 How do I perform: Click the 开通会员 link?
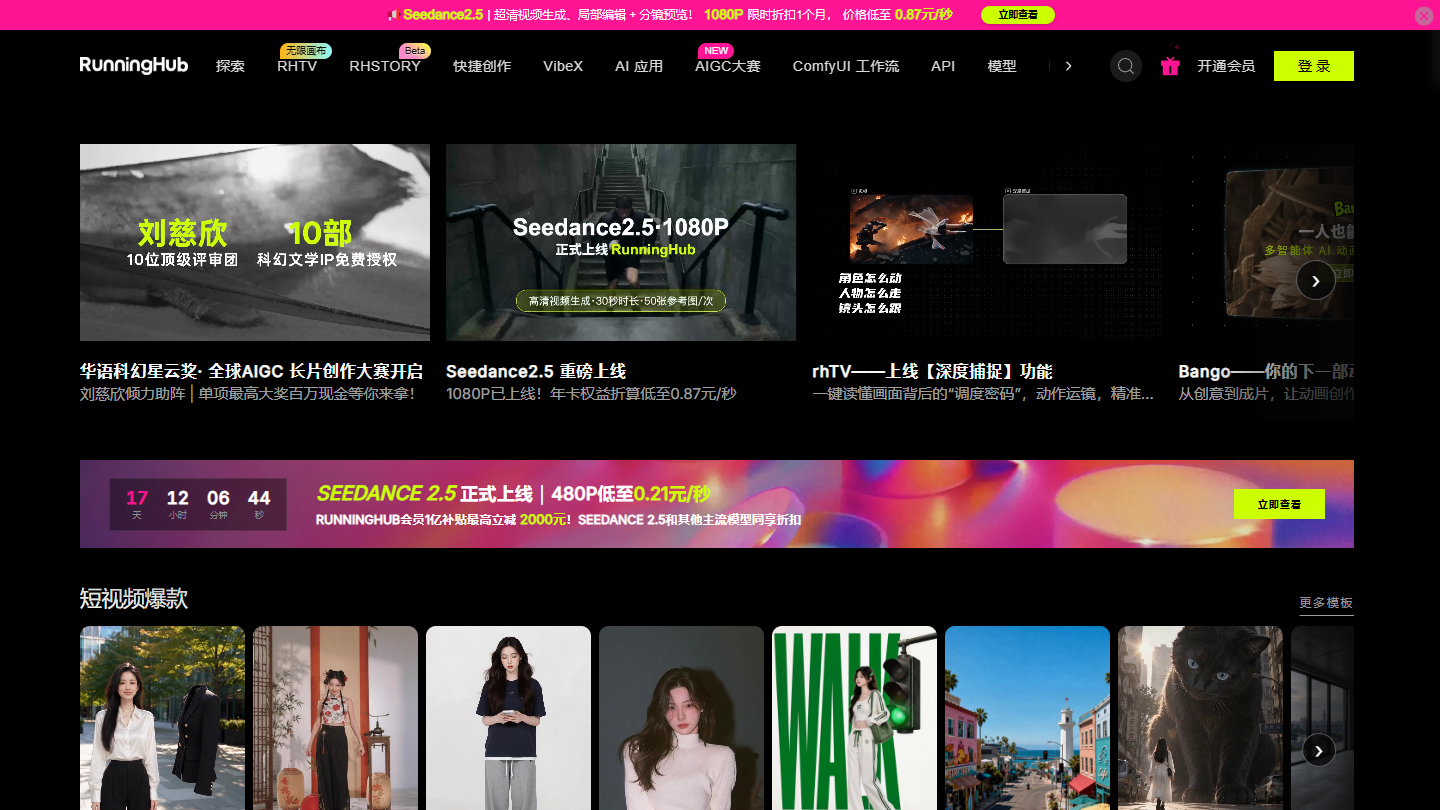(x=1226, y=66)
